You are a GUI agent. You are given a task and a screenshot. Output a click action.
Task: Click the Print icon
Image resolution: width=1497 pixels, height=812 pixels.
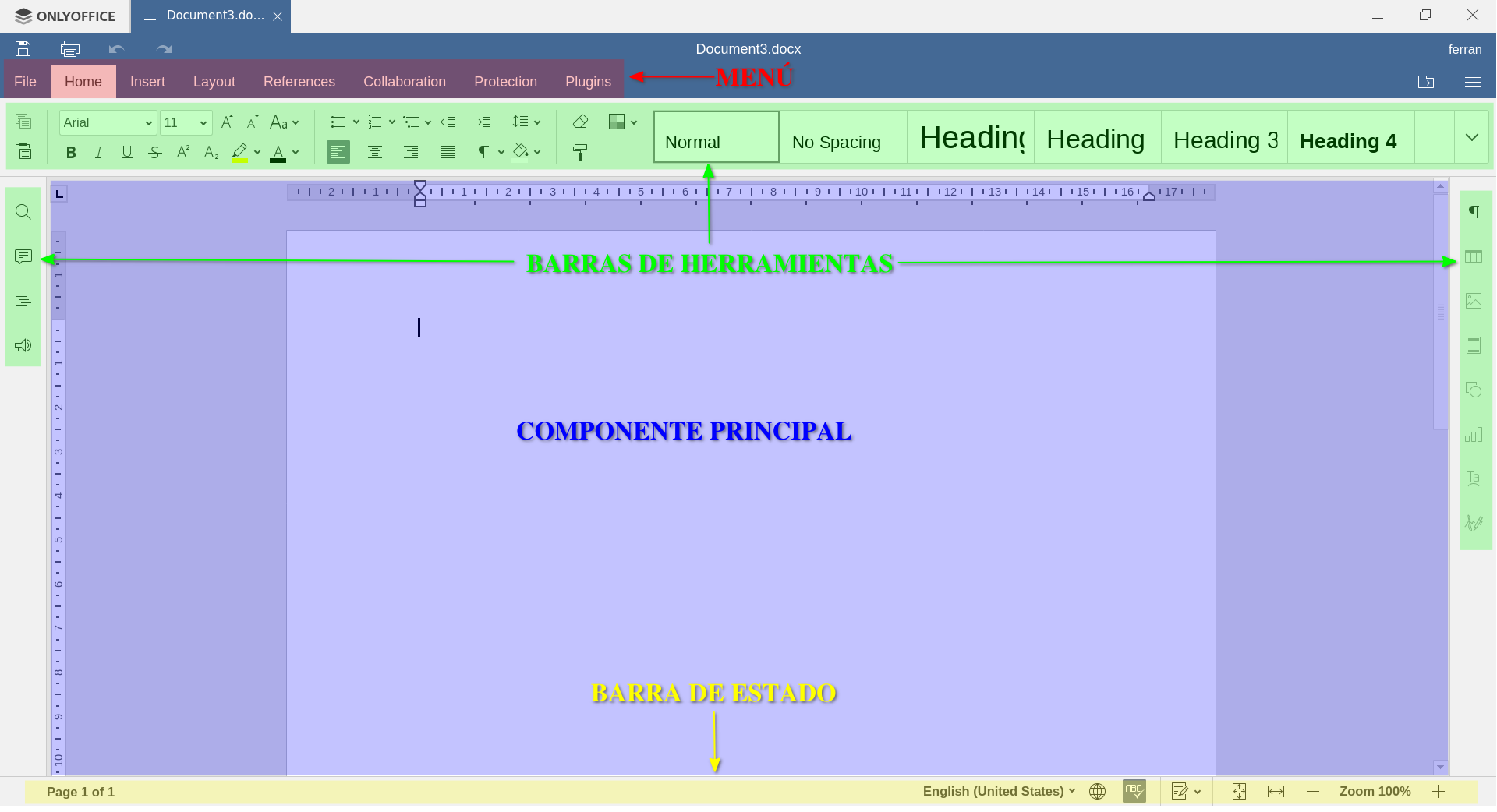click(70, 49)
